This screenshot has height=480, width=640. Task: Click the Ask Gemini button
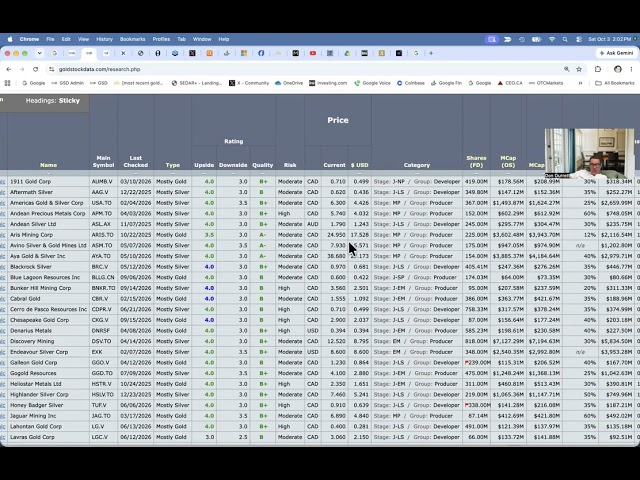[x=616, y=53]
